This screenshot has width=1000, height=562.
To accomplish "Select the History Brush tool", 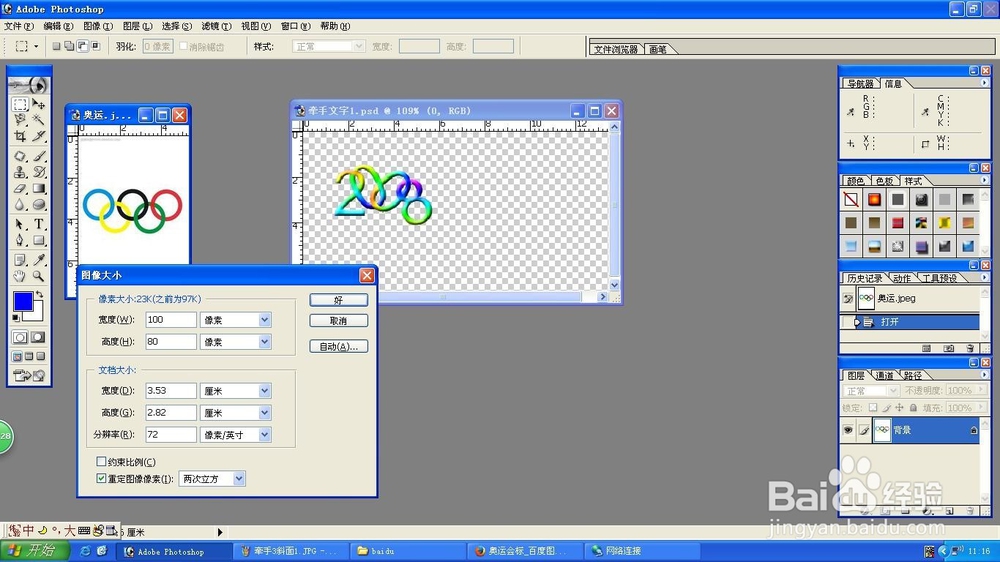I will coord(39,172).
